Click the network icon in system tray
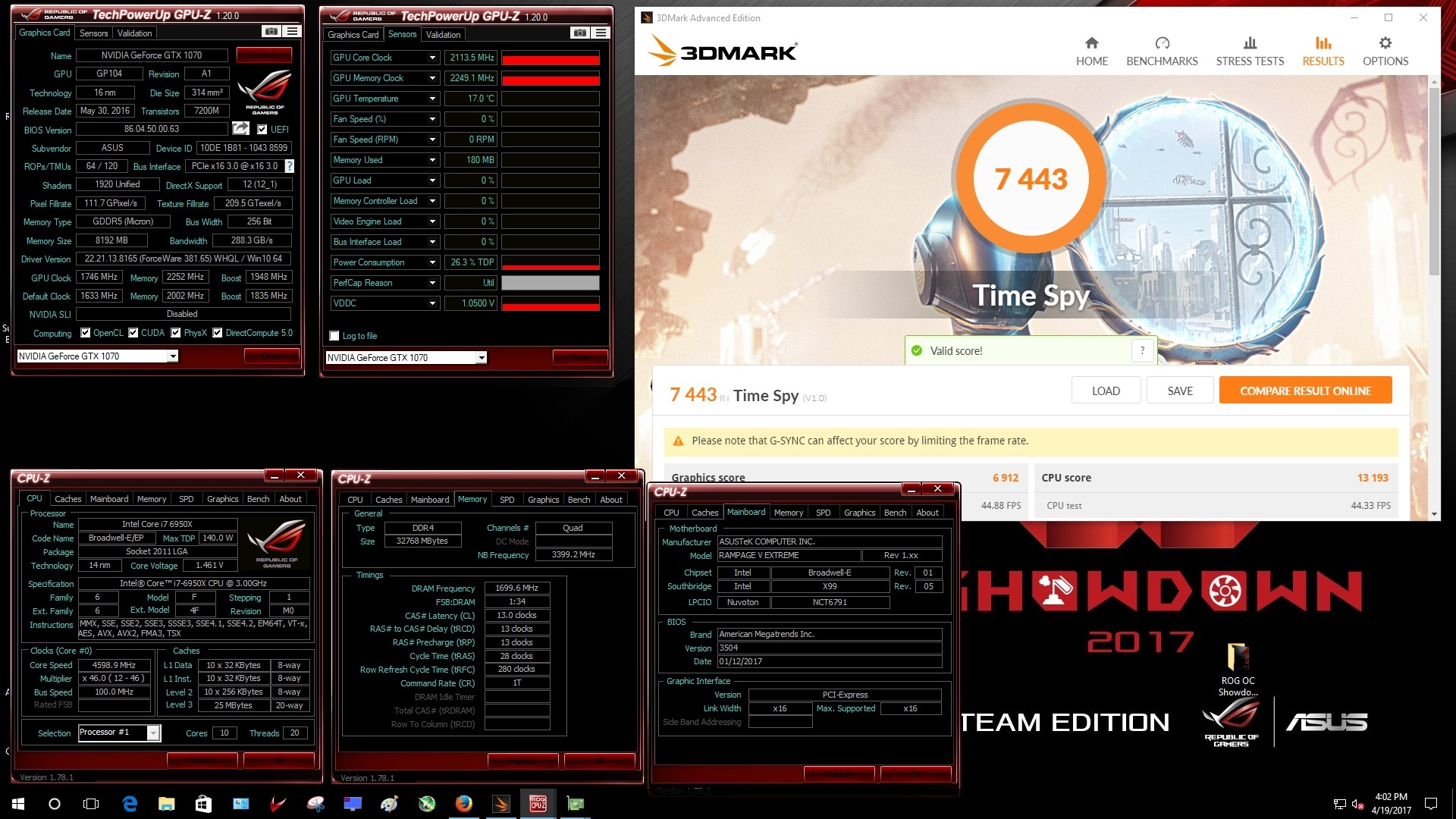This screenshot has width=1456, height=819. click(x=1339, y=804)
